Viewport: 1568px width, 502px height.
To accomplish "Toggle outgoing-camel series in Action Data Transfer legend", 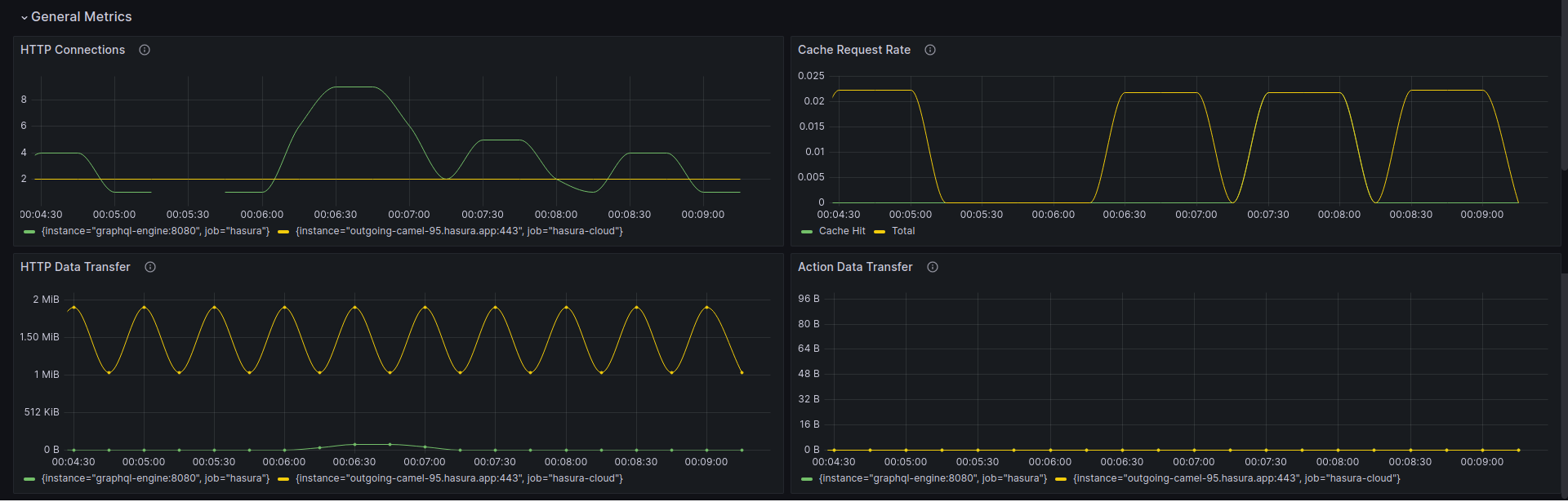I will coord(1236,478).
